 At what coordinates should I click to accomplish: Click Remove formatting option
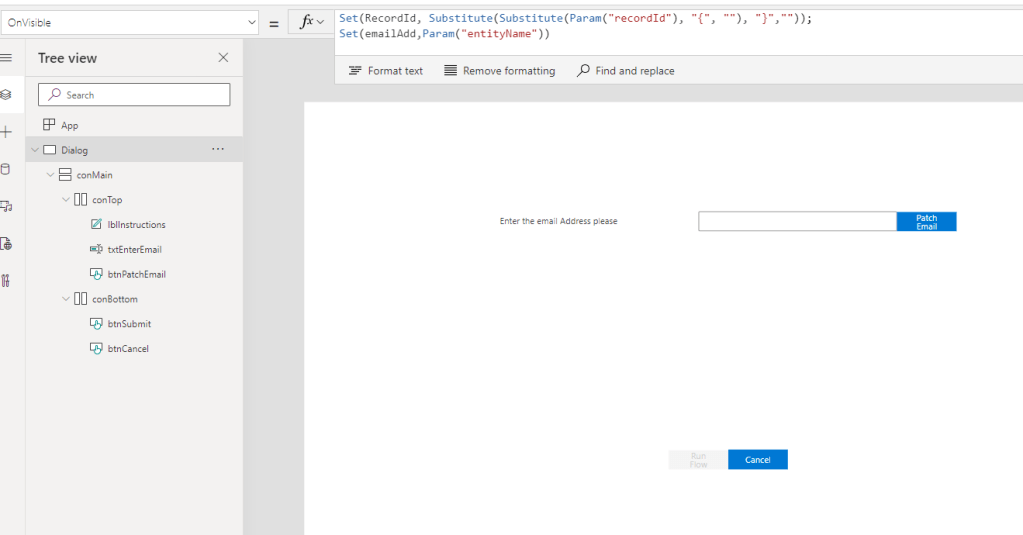pyautogui.click(x=499, y=71)
